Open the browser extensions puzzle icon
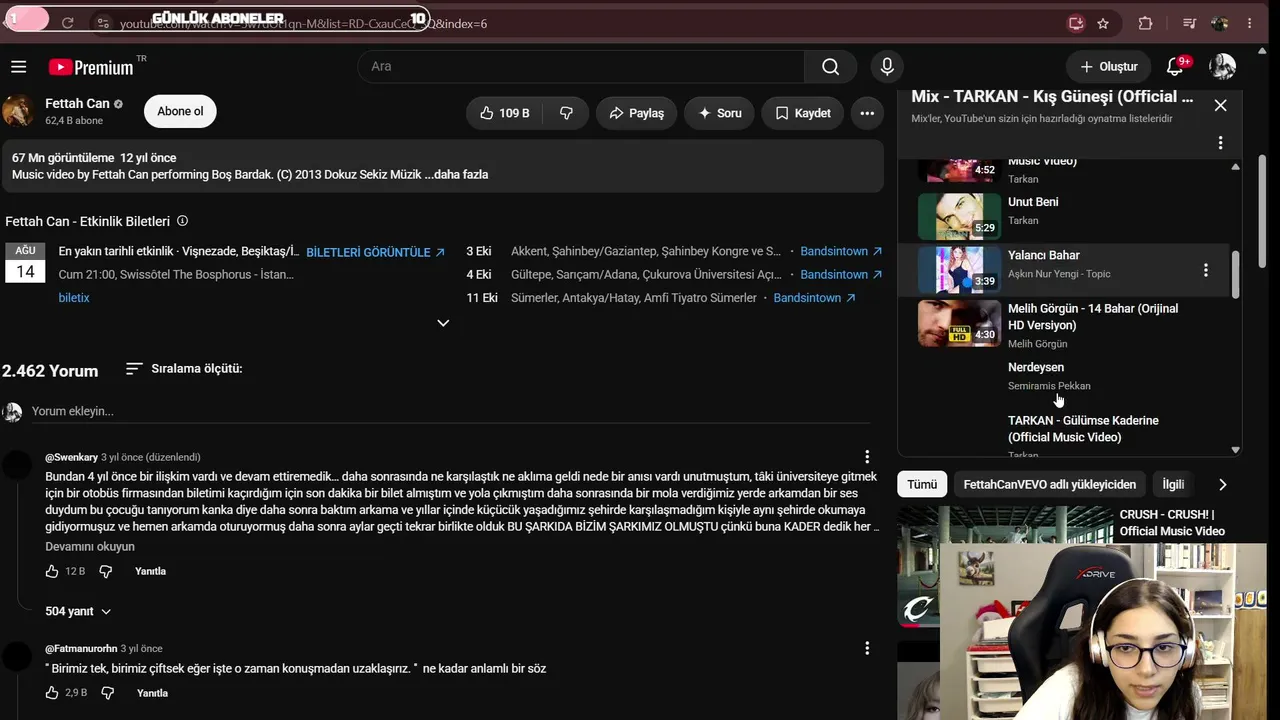The width and height of the screenshot is (1280, 720). click(1146, 23)
